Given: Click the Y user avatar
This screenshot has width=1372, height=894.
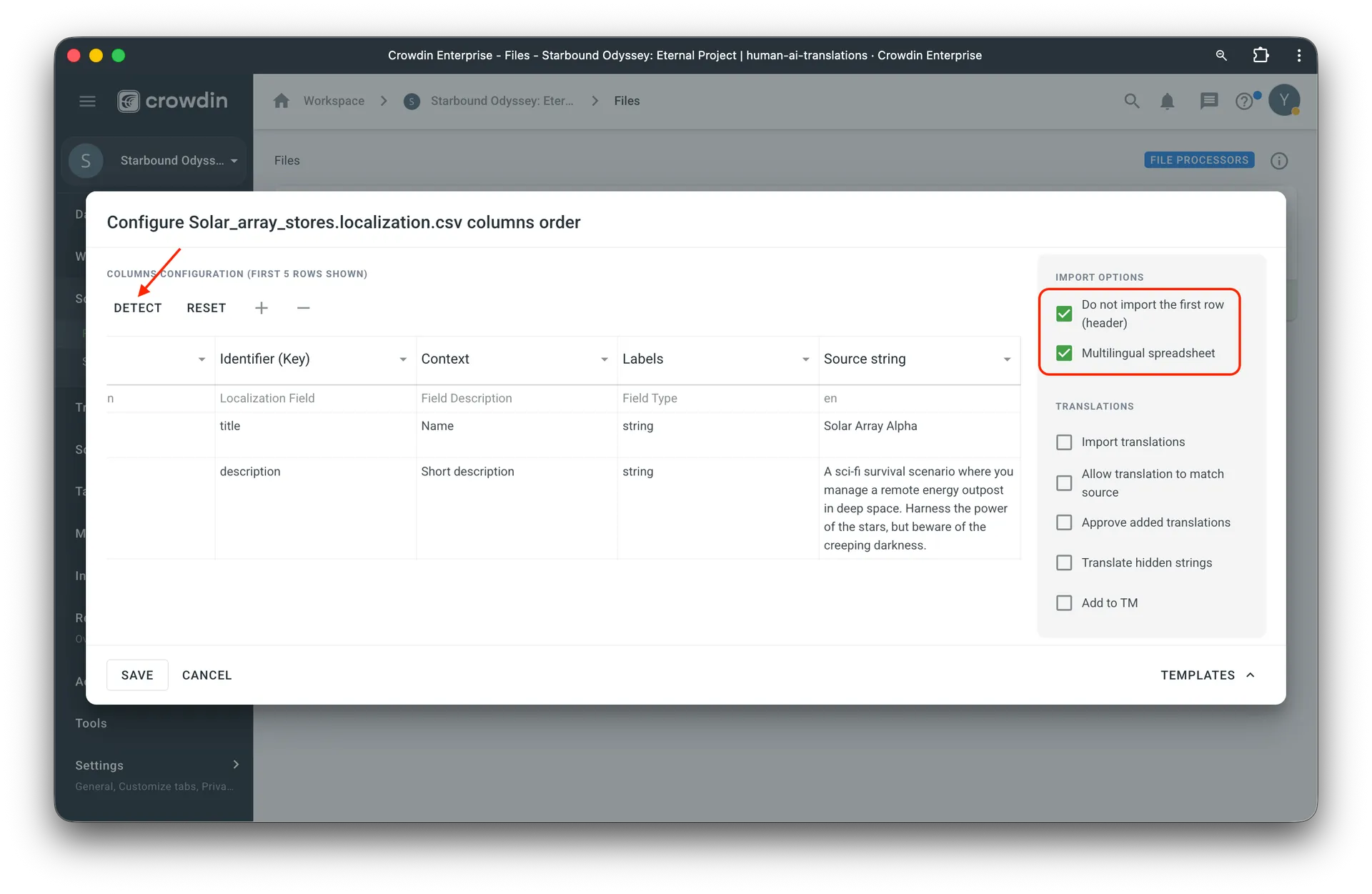Looking at the screenshot, I should click(x=1286, y=100).
